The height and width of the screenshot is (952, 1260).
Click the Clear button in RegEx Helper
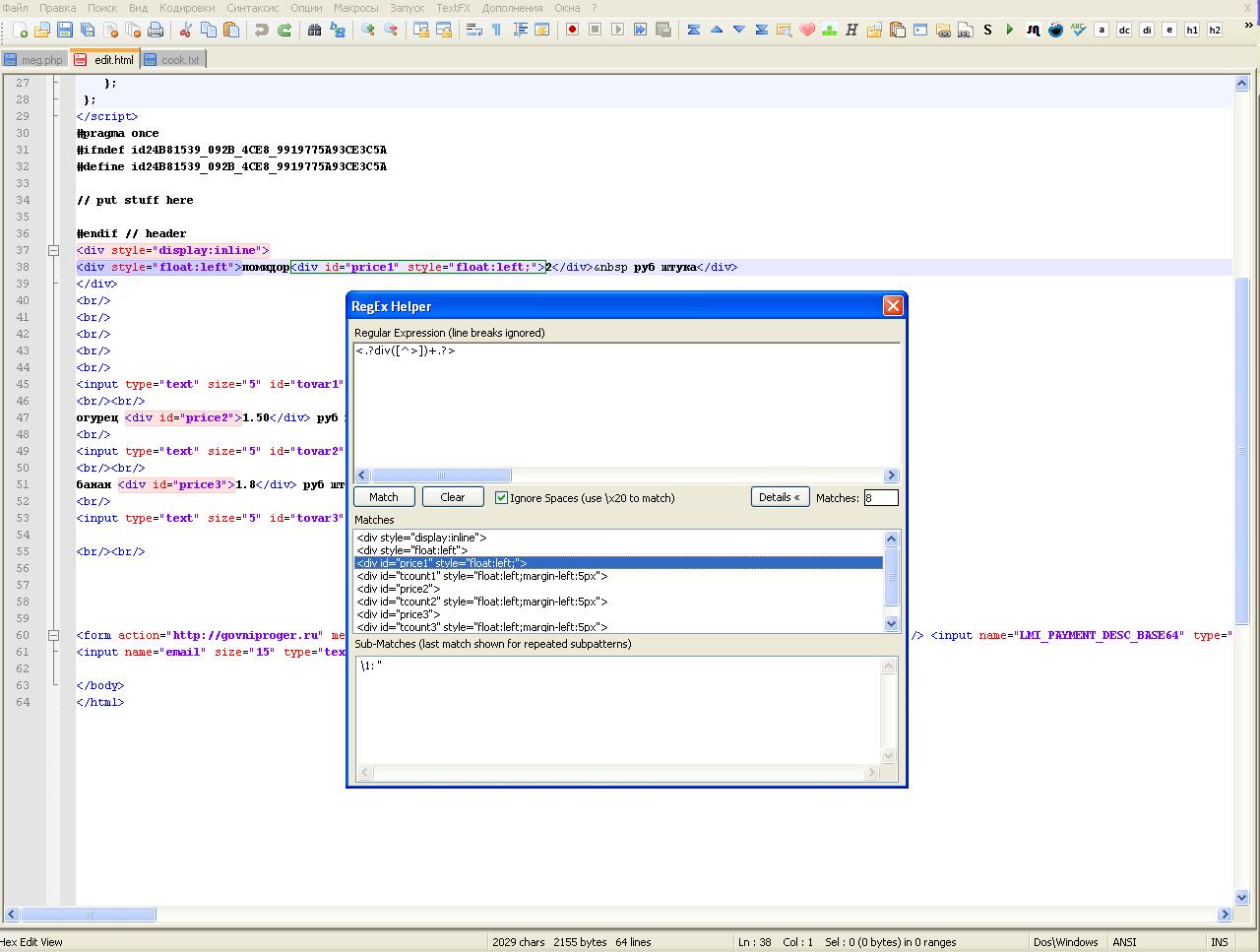coord(453,497)
